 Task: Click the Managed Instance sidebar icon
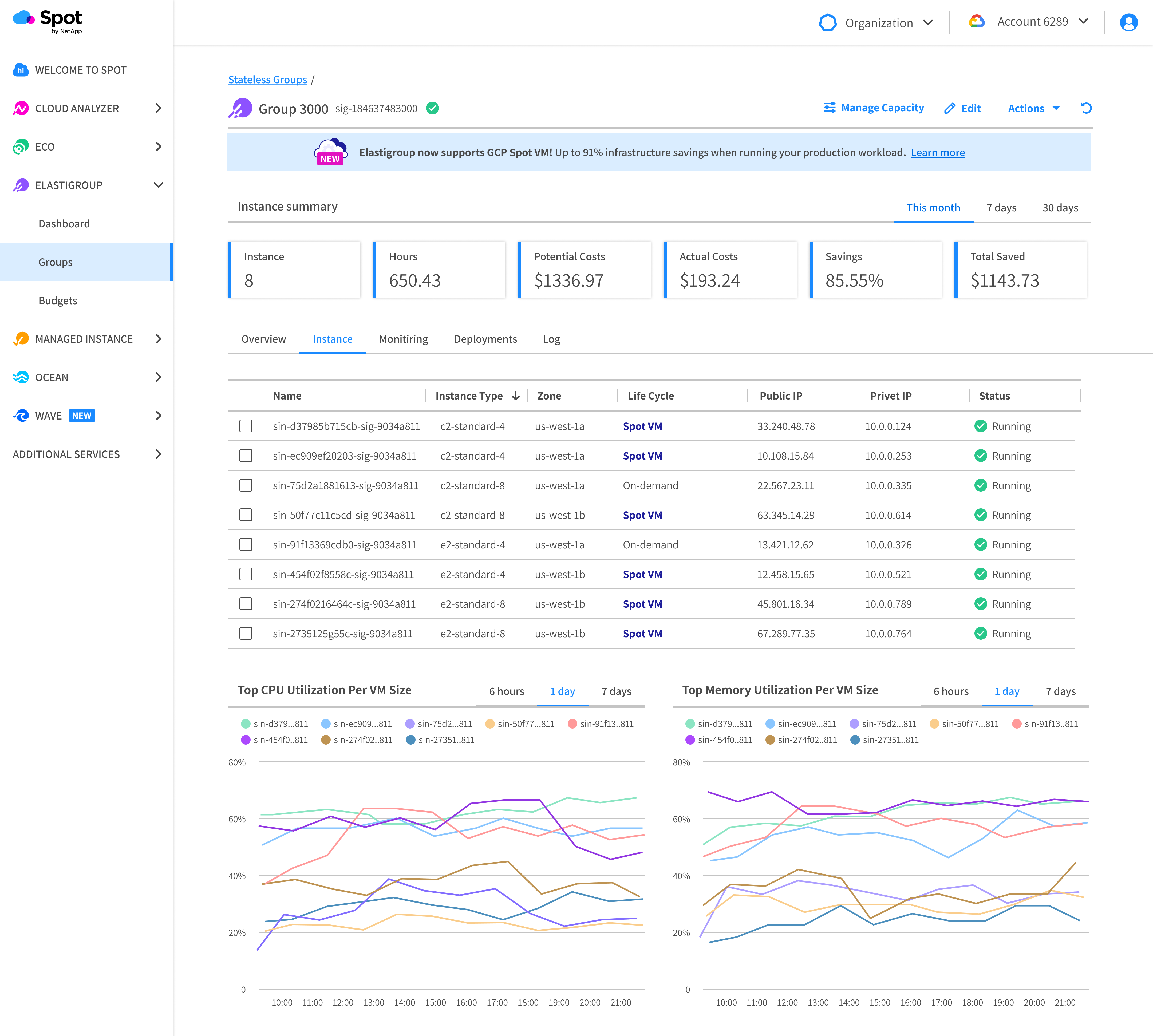21,339
